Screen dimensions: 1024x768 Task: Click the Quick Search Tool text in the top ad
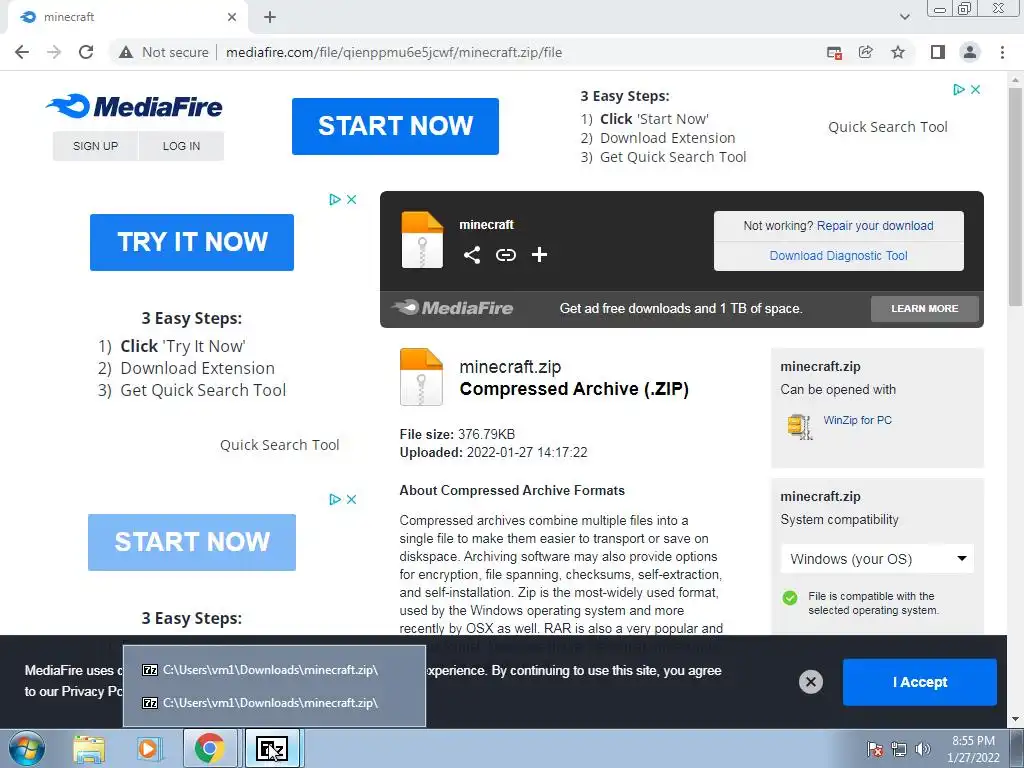(888, 127)
